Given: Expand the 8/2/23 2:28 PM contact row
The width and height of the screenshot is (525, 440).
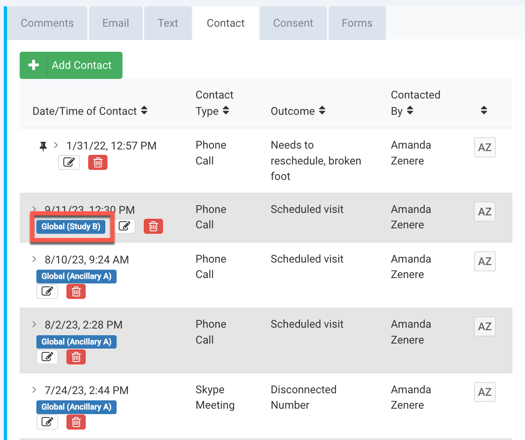Looking at the screenshot, I should pyautogui.click(x=34, y=324).
